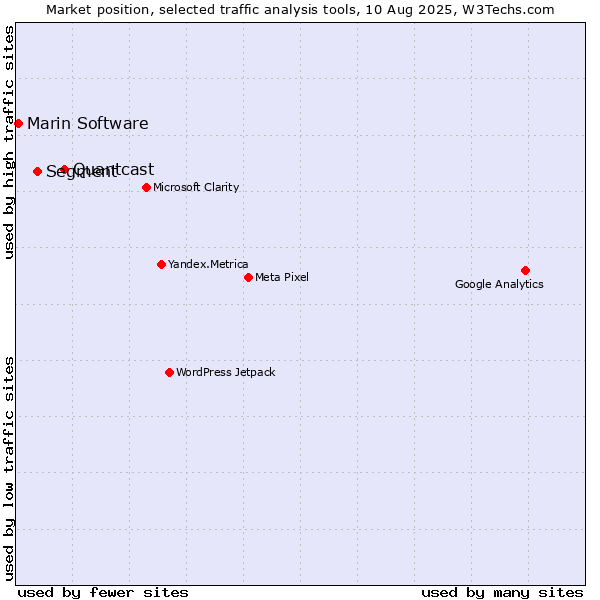Viewport: 600px width, 600px height.
Task: Click the Google Analytics red marker
Action: (525, 271)
